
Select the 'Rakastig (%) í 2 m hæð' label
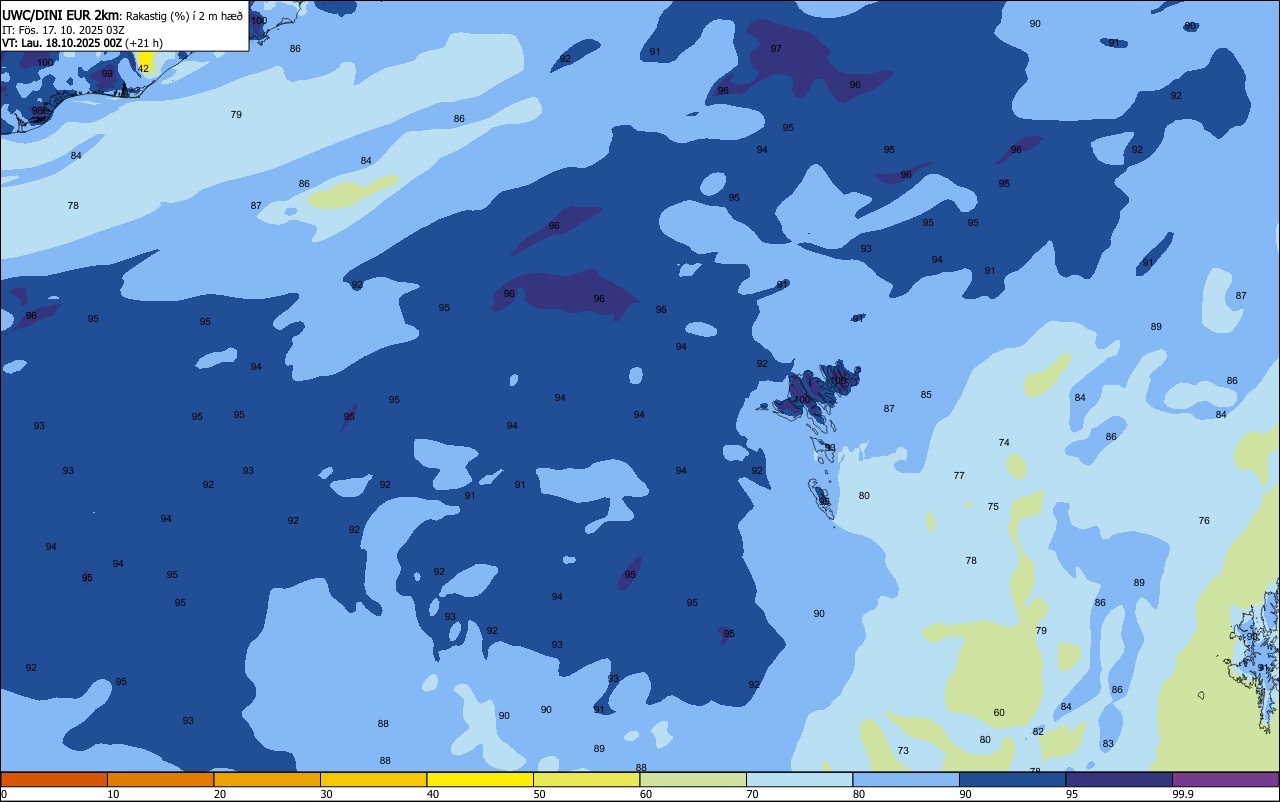[184, 16]
